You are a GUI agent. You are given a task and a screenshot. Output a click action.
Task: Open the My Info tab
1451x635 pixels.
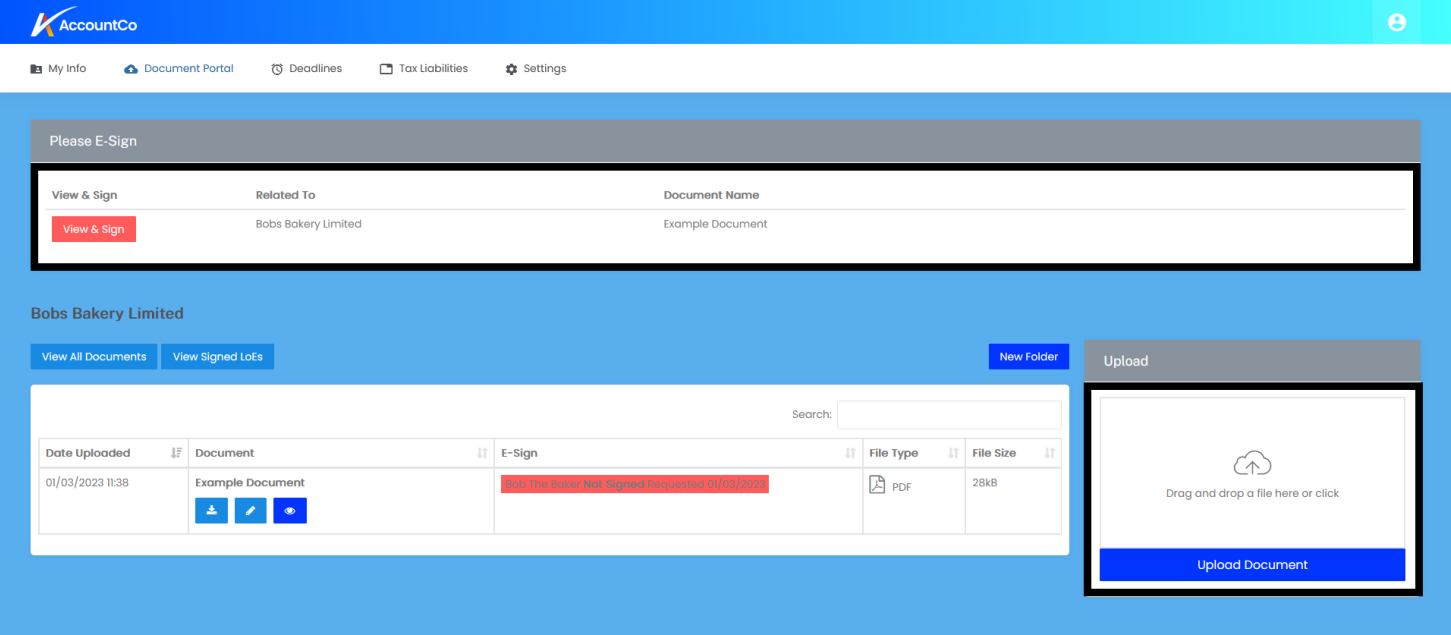(58, 69)
